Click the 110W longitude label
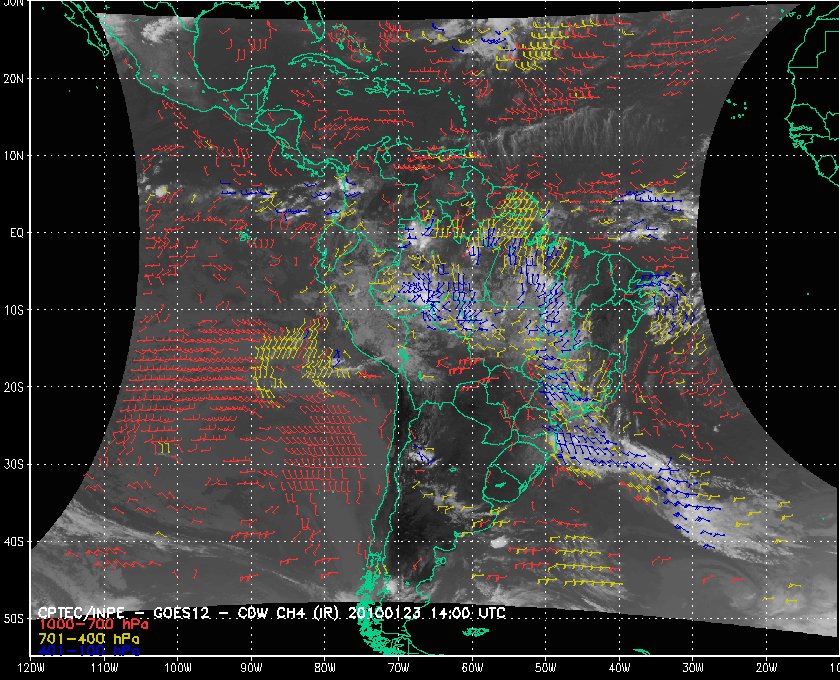840x680 pixels. click(x=104, y=668)
